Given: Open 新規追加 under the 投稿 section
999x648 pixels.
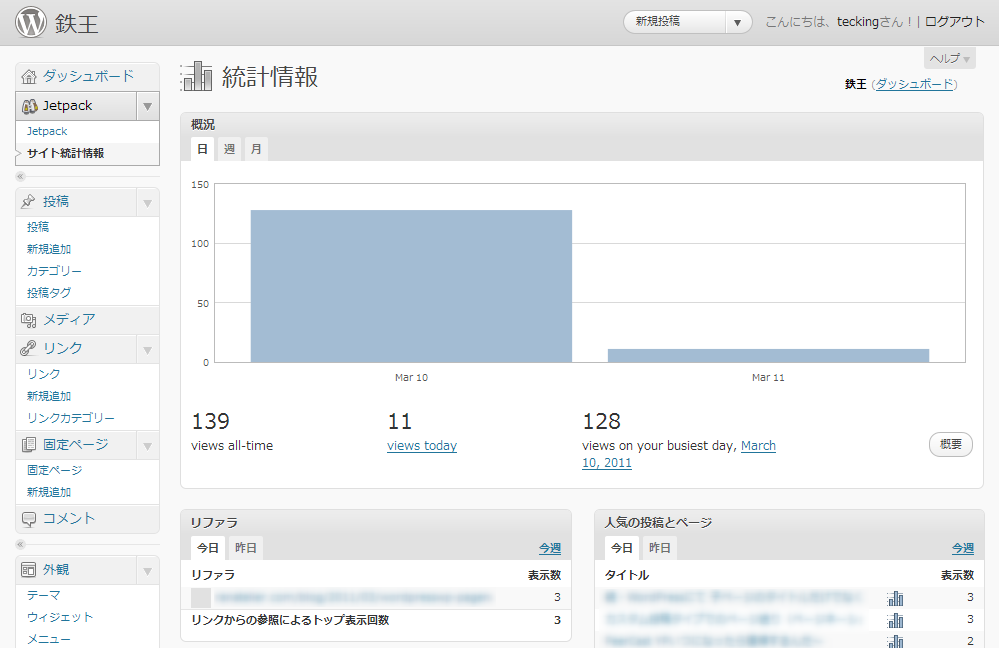Looking at the screenshot, I should 49,249.
